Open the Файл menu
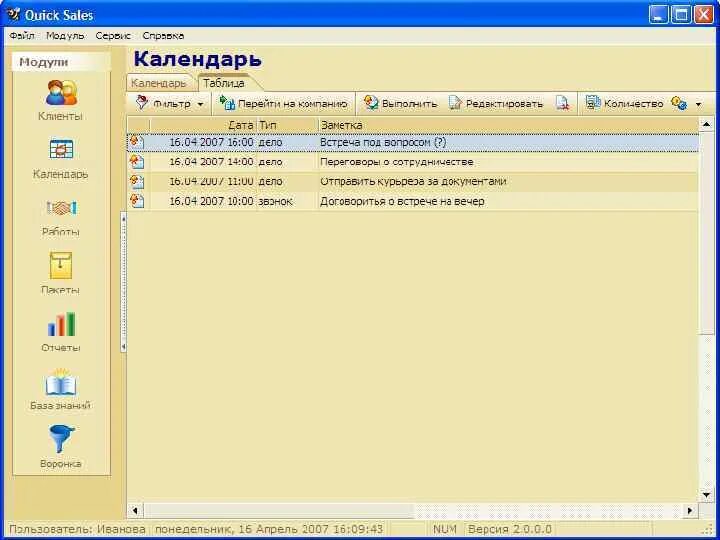The width and height of the screenshot is (720, 540). (x=22, y=36)
